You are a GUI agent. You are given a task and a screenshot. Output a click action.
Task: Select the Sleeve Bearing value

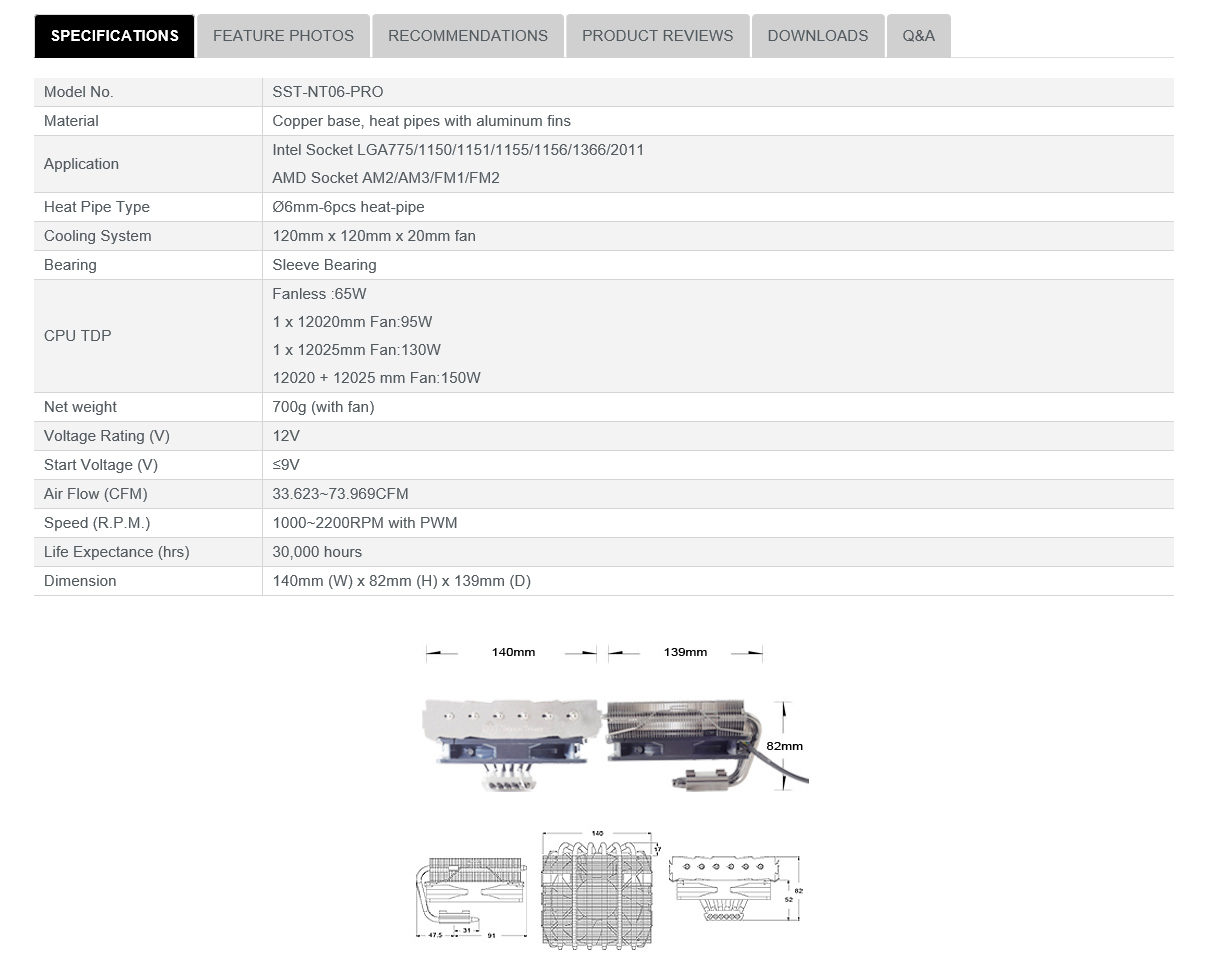(x=324, y=265)
